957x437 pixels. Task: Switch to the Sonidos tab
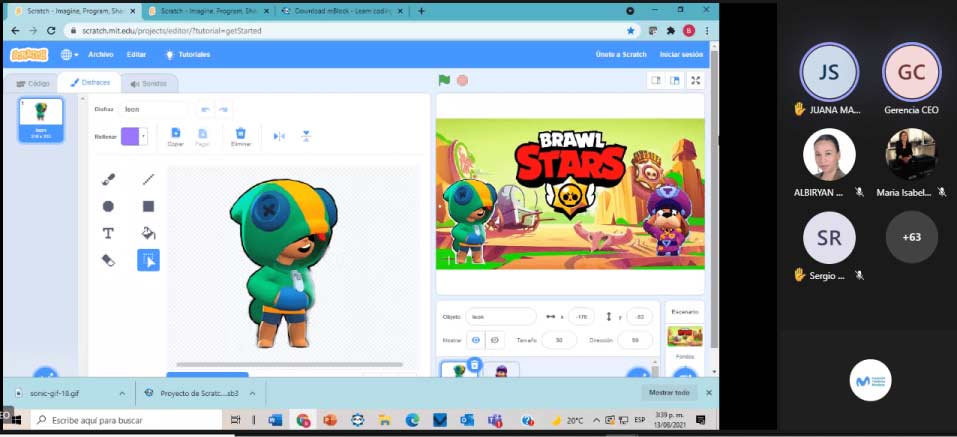coord(149,84)
